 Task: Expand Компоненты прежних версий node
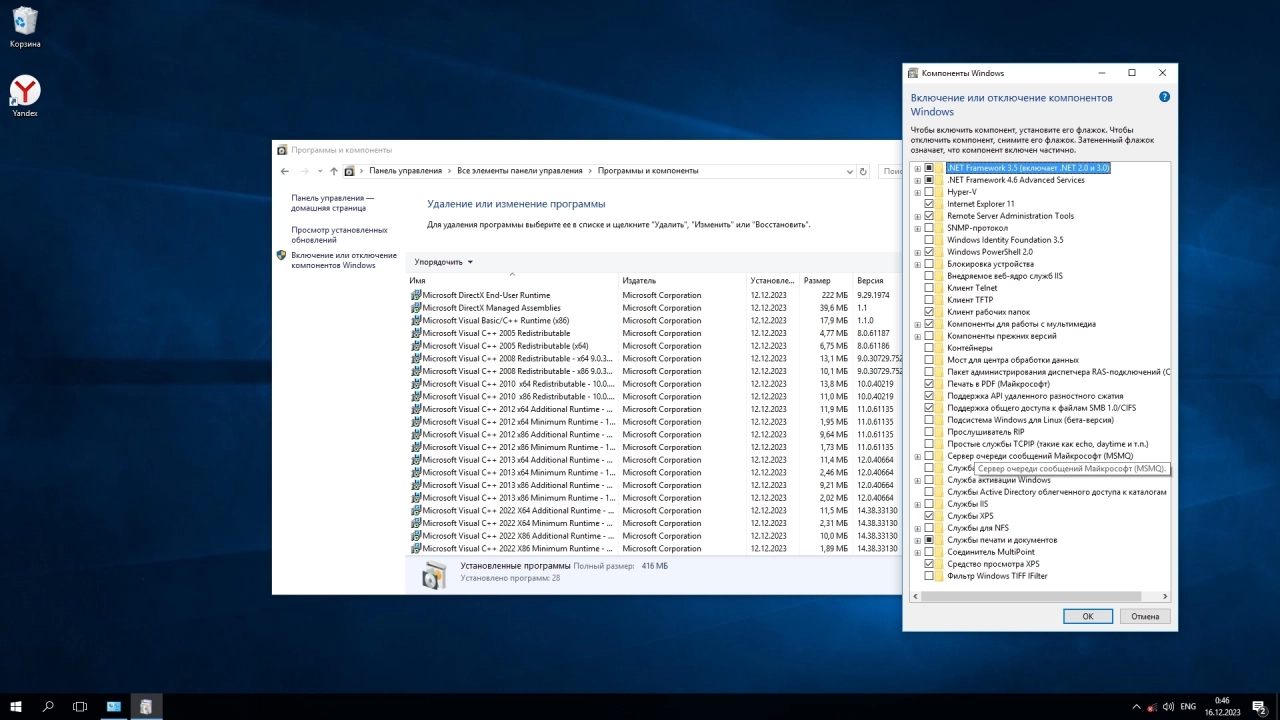(917, 336)
